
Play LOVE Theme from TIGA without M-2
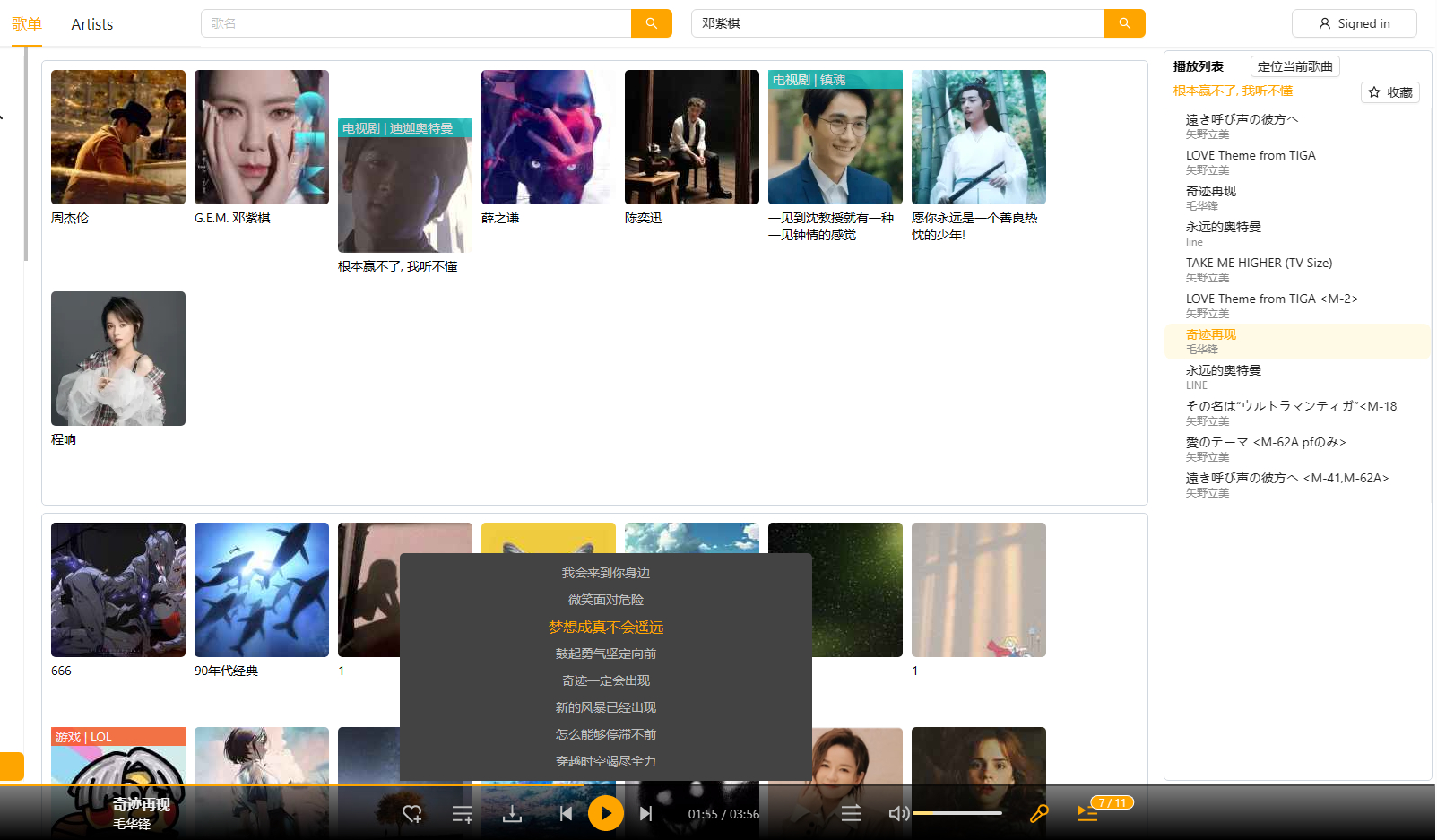pos(1297,162)
